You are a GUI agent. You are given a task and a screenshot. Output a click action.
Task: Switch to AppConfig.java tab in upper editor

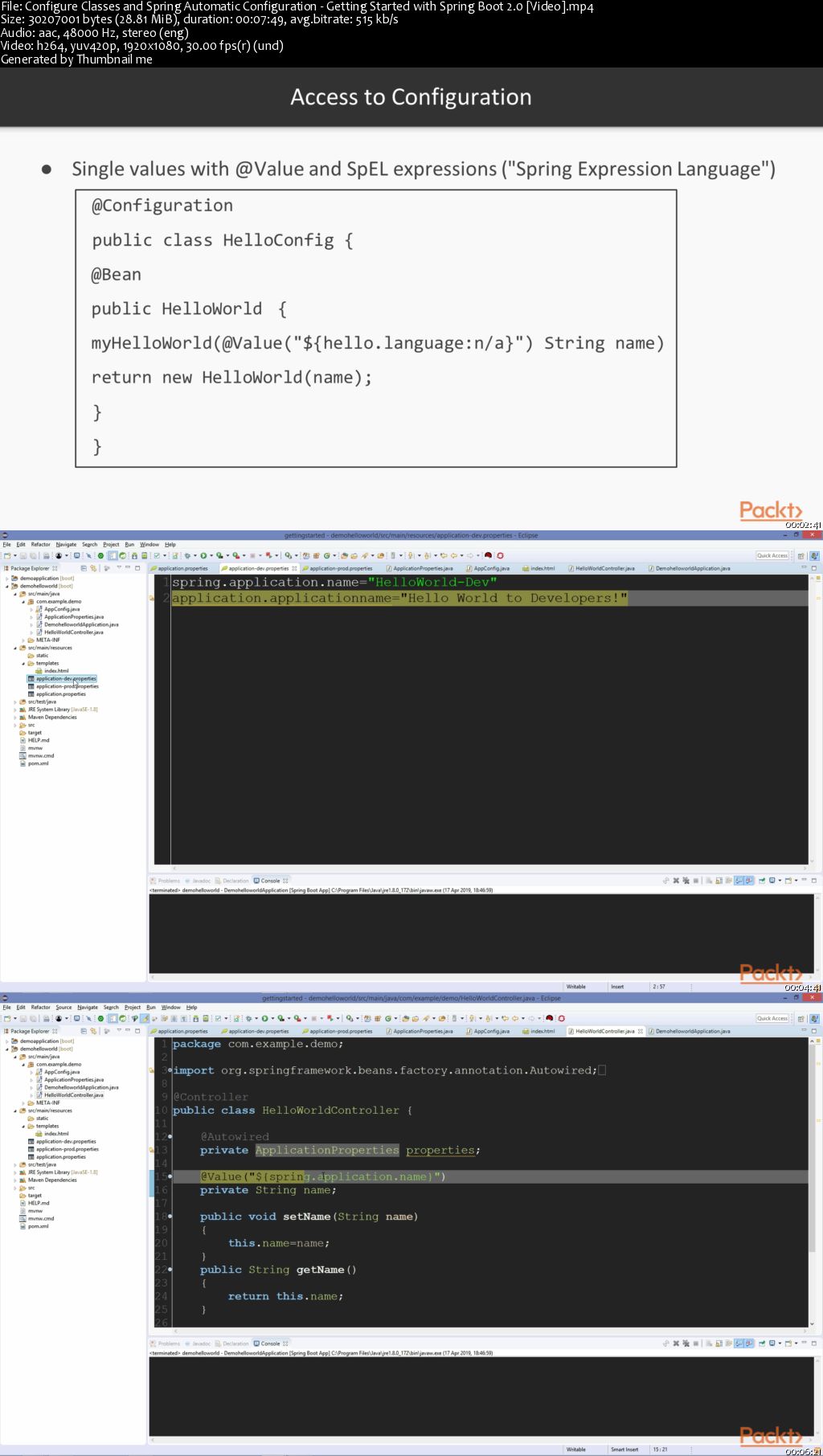(488, 568)
